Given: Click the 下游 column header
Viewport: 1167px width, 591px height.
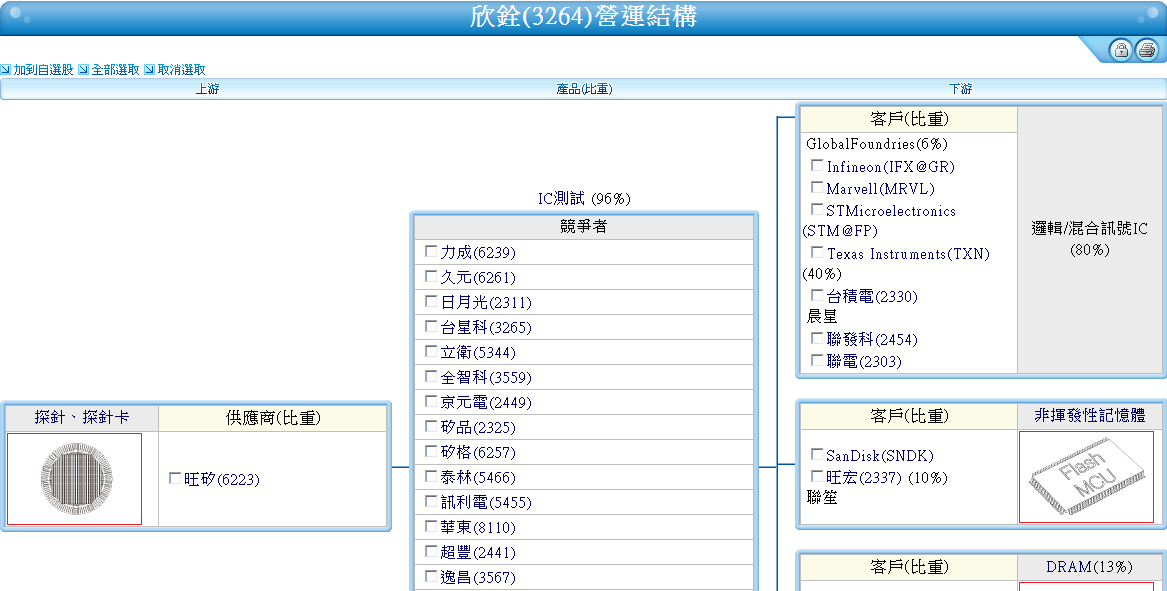Looking at the screenshot, I should (x=960, y=89).
